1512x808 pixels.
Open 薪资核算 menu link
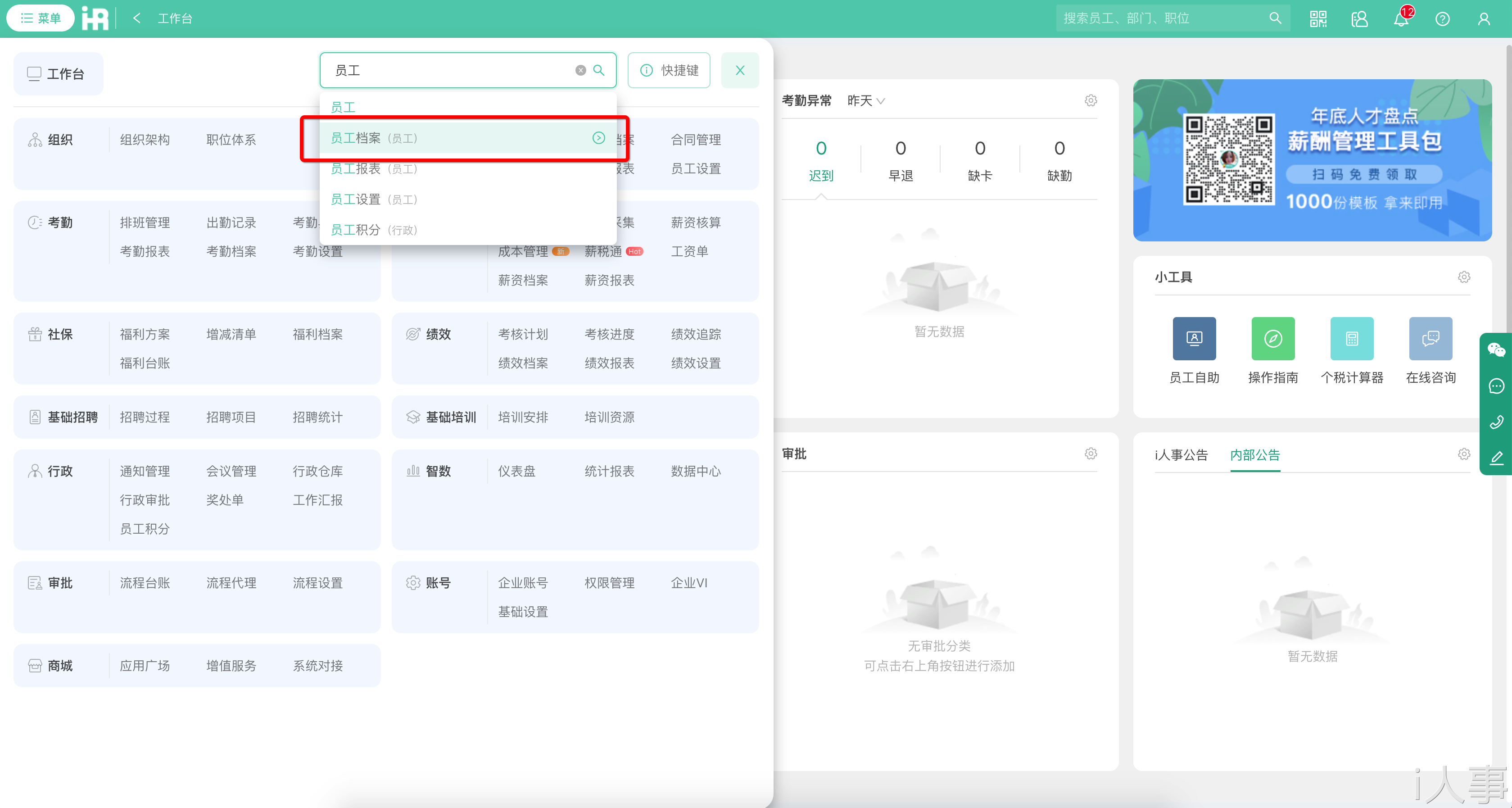tap(696, 222)
